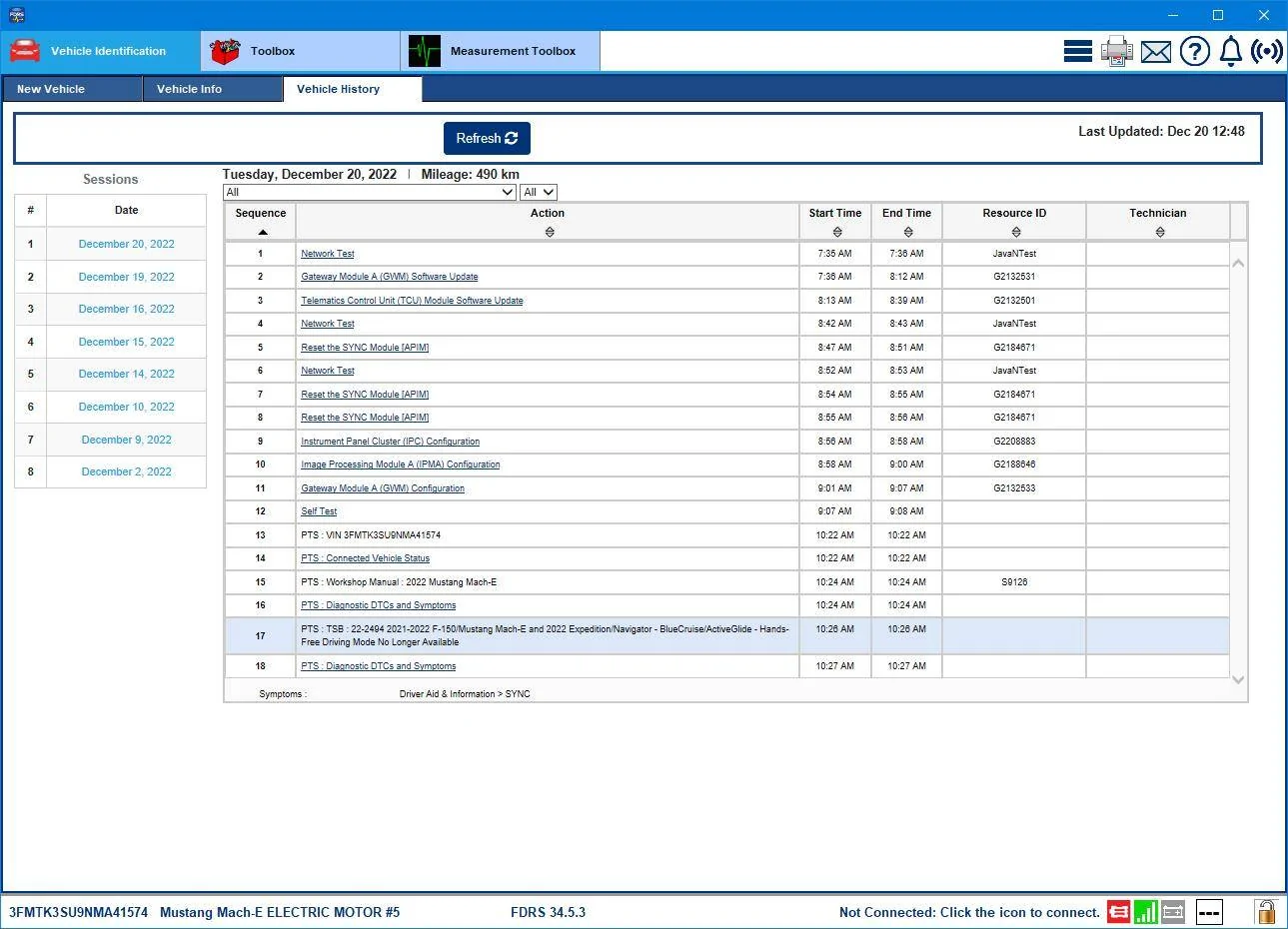
Task: Select the PTS : TSB 22-2494 row text
Action: tap(545, 635)
